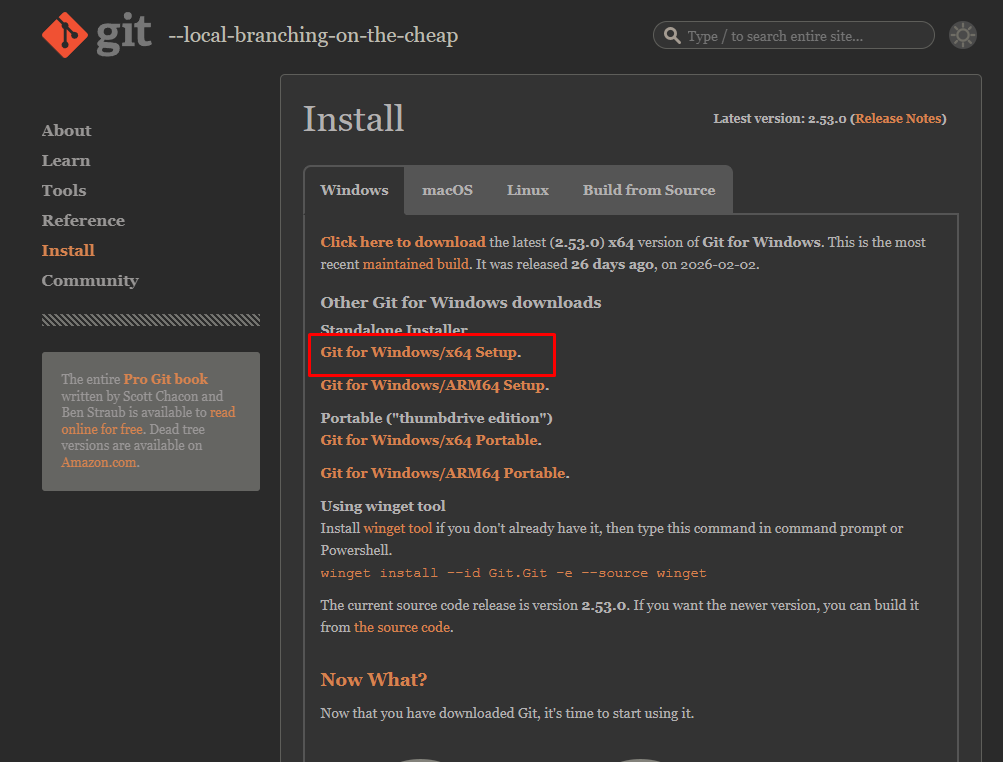Screen dimensions: 1003x762
Task: Click the orange Git logo icon
Action: (x=65, y=35)
